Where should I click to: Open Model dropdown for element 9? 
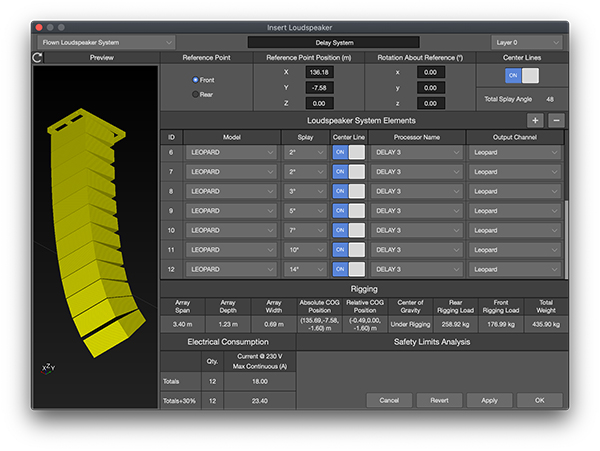232,211
